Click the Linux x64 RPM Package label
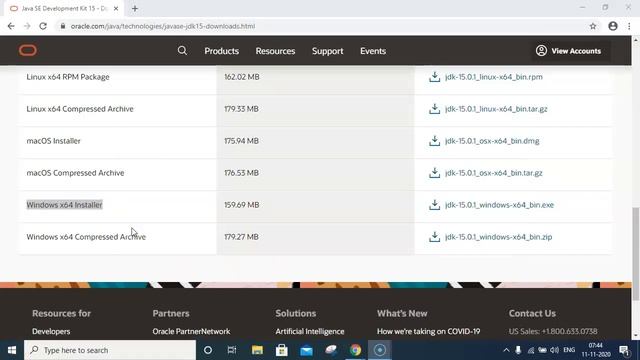Image resolution: width=640 pixels, height=360 pixels. tap(68, 77)
